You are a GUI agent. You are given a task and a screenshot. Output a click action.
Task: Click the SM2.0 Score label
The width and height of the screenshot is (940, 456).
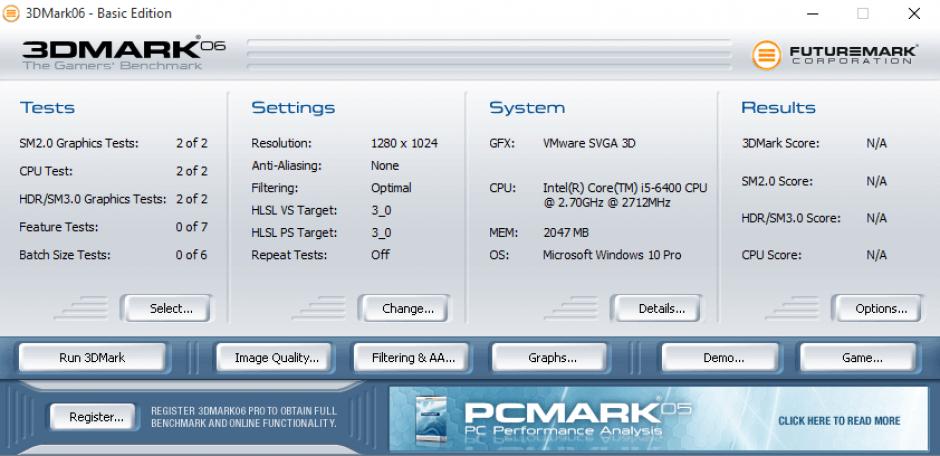click(x=777, y=181)
